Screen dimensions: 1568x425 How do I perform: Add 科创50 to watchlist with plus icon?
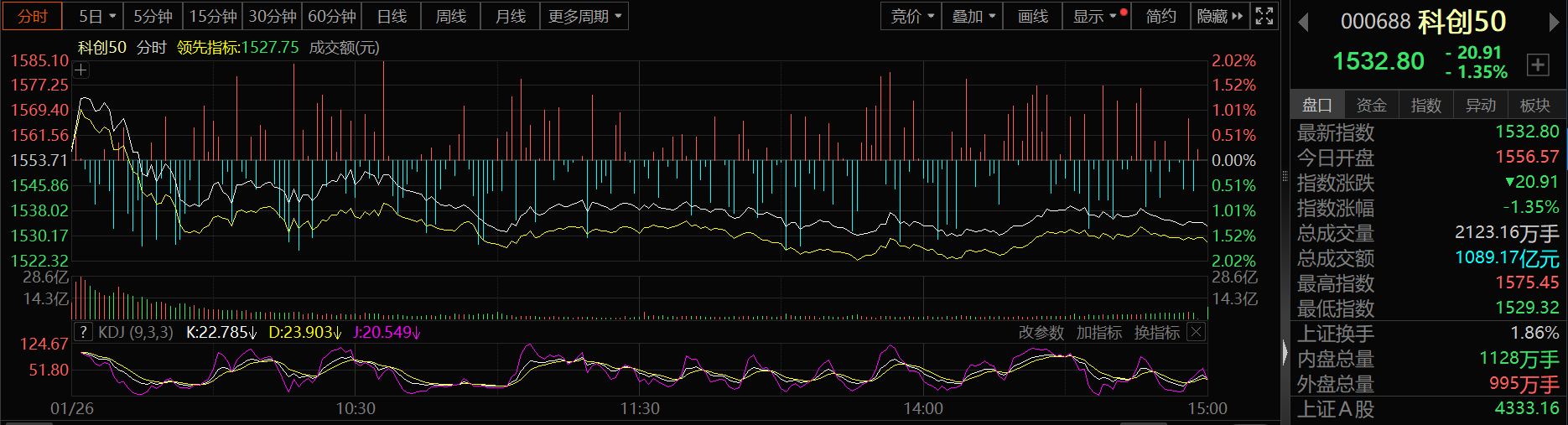[1538, 65]
